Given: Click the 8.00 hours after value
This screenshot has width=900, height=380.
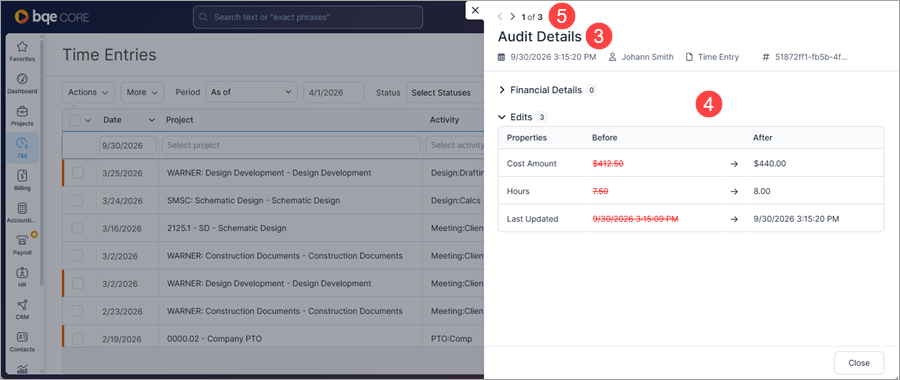Looking at the screenshot, I should point(762,191).
